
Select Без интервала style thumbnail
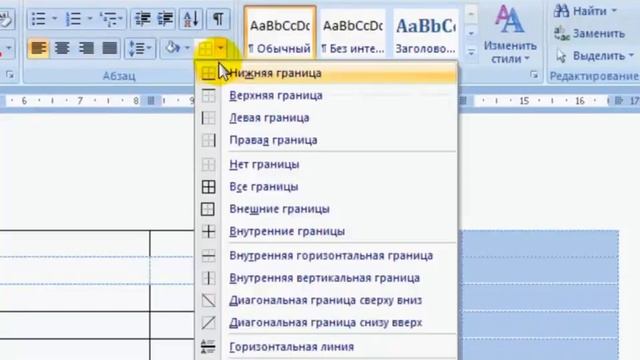pyautogui.click(x=353, y=33)
